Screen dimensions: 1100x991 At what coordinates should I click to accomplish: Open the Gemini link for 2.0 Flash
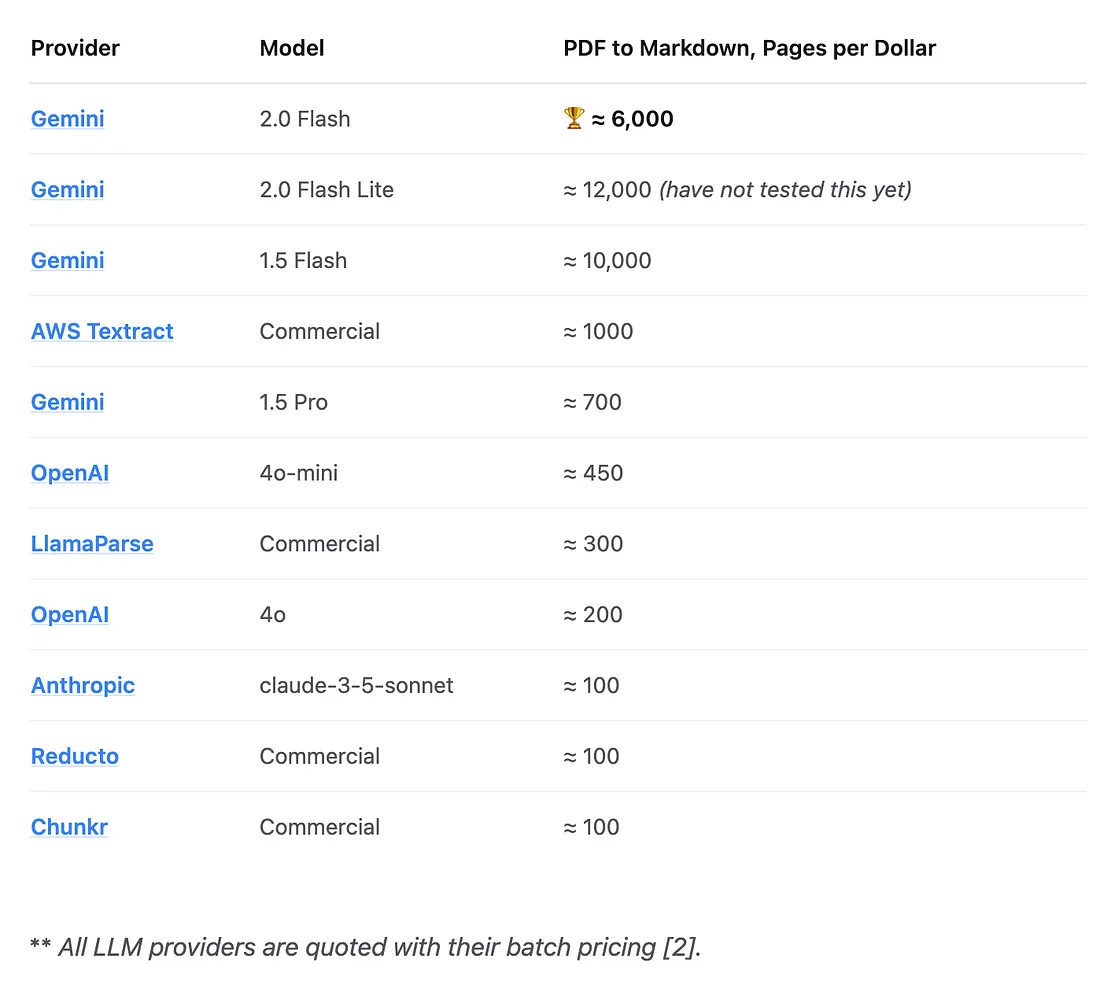point(67,119)
